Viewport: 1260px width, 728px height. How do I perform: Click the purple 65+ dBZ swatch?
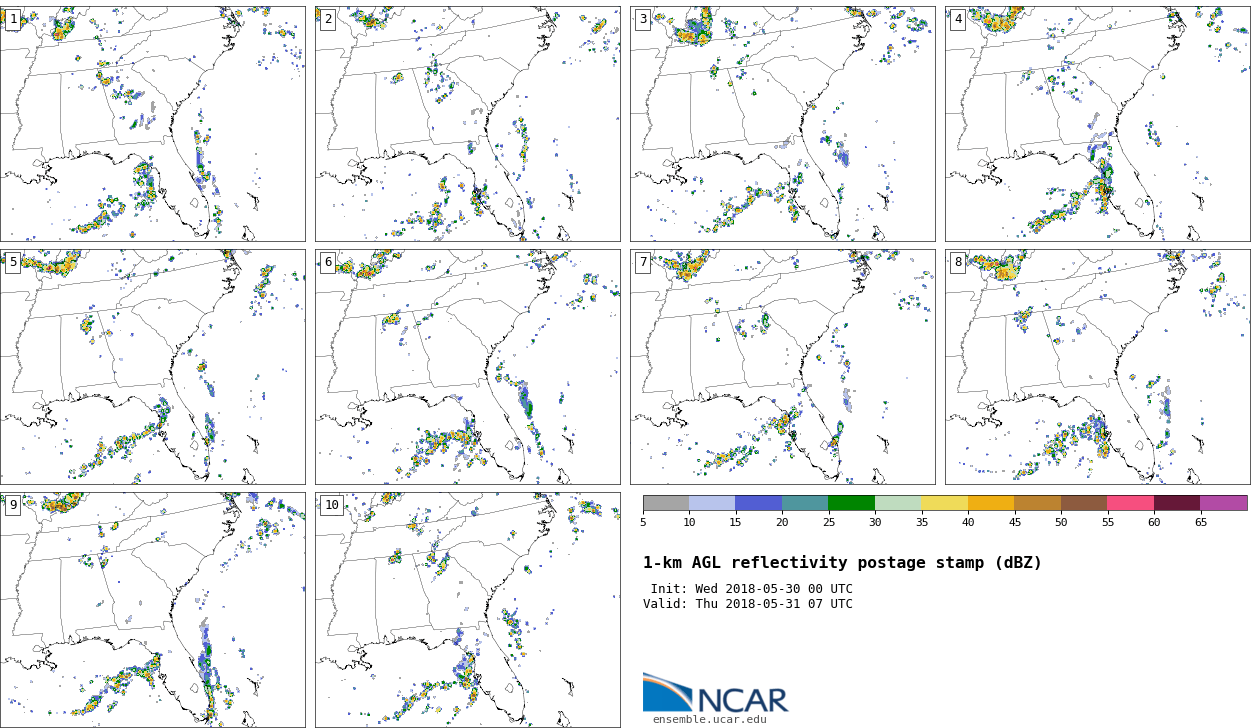pyautogui.click(x=1224, y=503)
